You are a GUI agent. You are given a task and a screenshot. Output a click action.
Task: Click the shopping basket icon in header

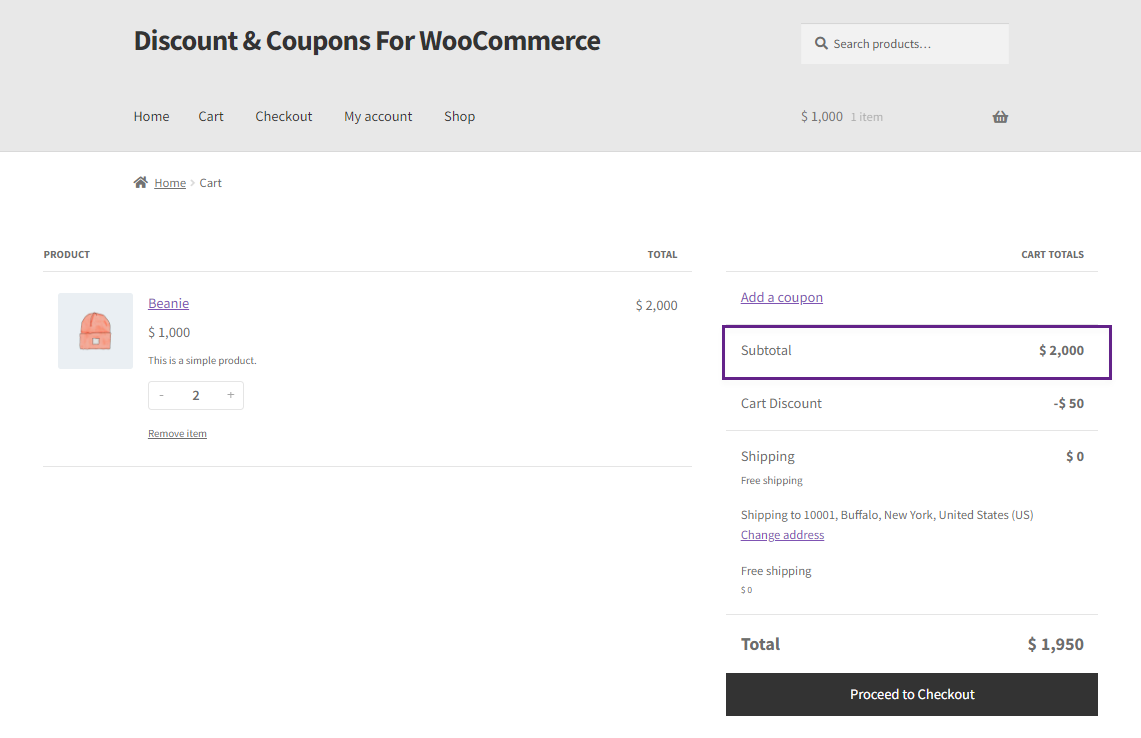pyautogui.click(x=1001, y=117)
